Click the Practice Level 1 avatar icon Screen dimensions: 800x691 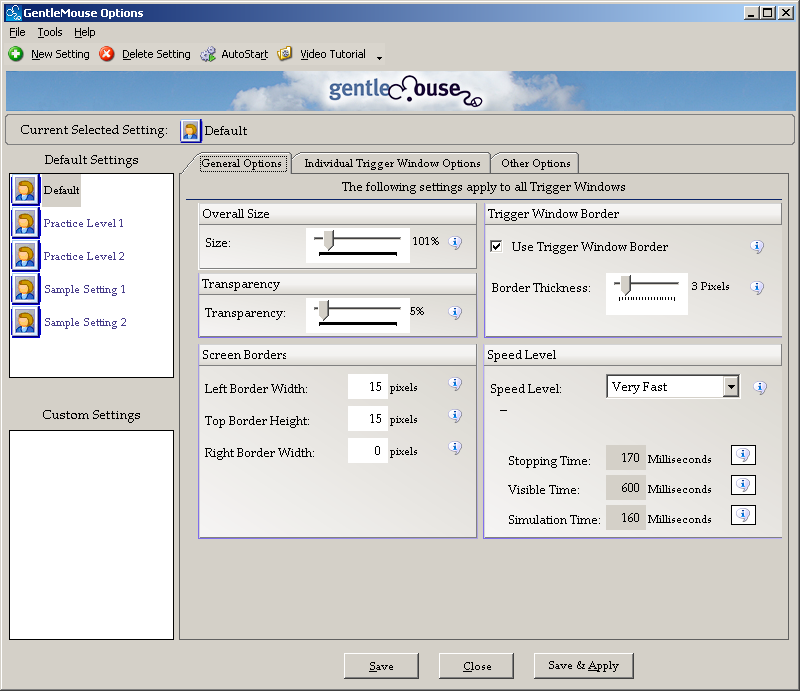point(25,223)
